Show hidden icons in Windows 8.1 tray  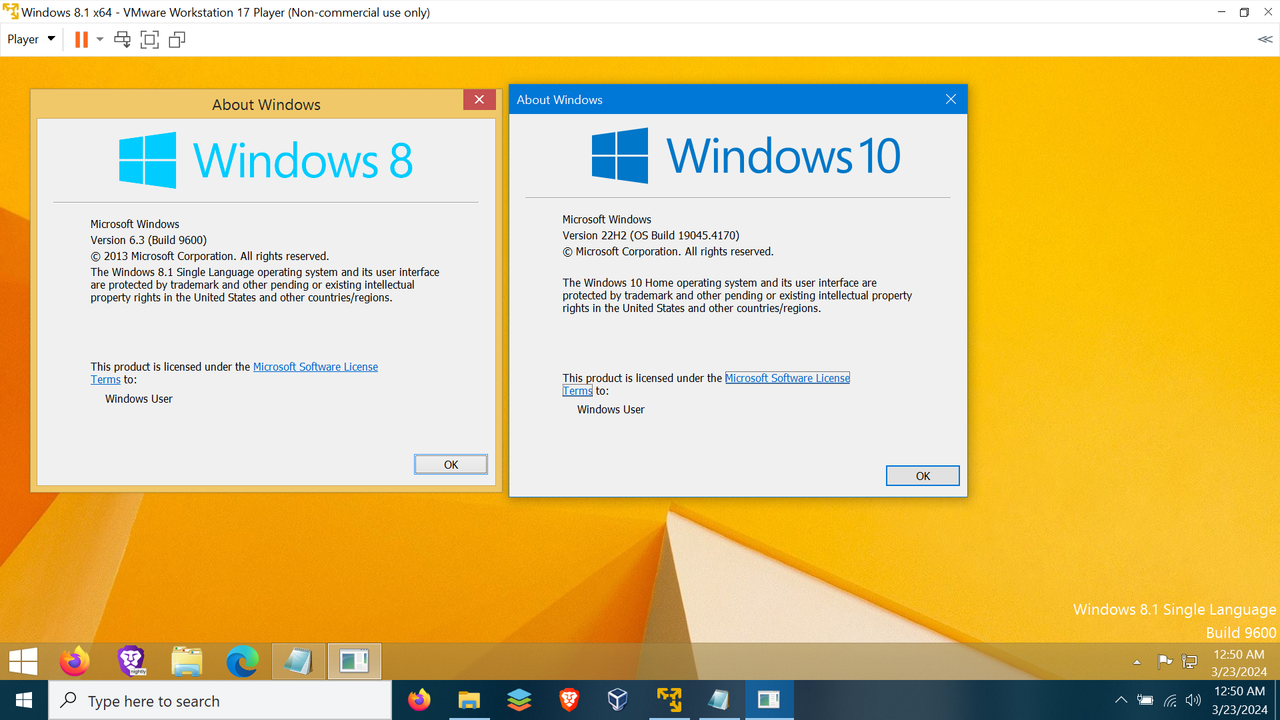pos(1137,662)
